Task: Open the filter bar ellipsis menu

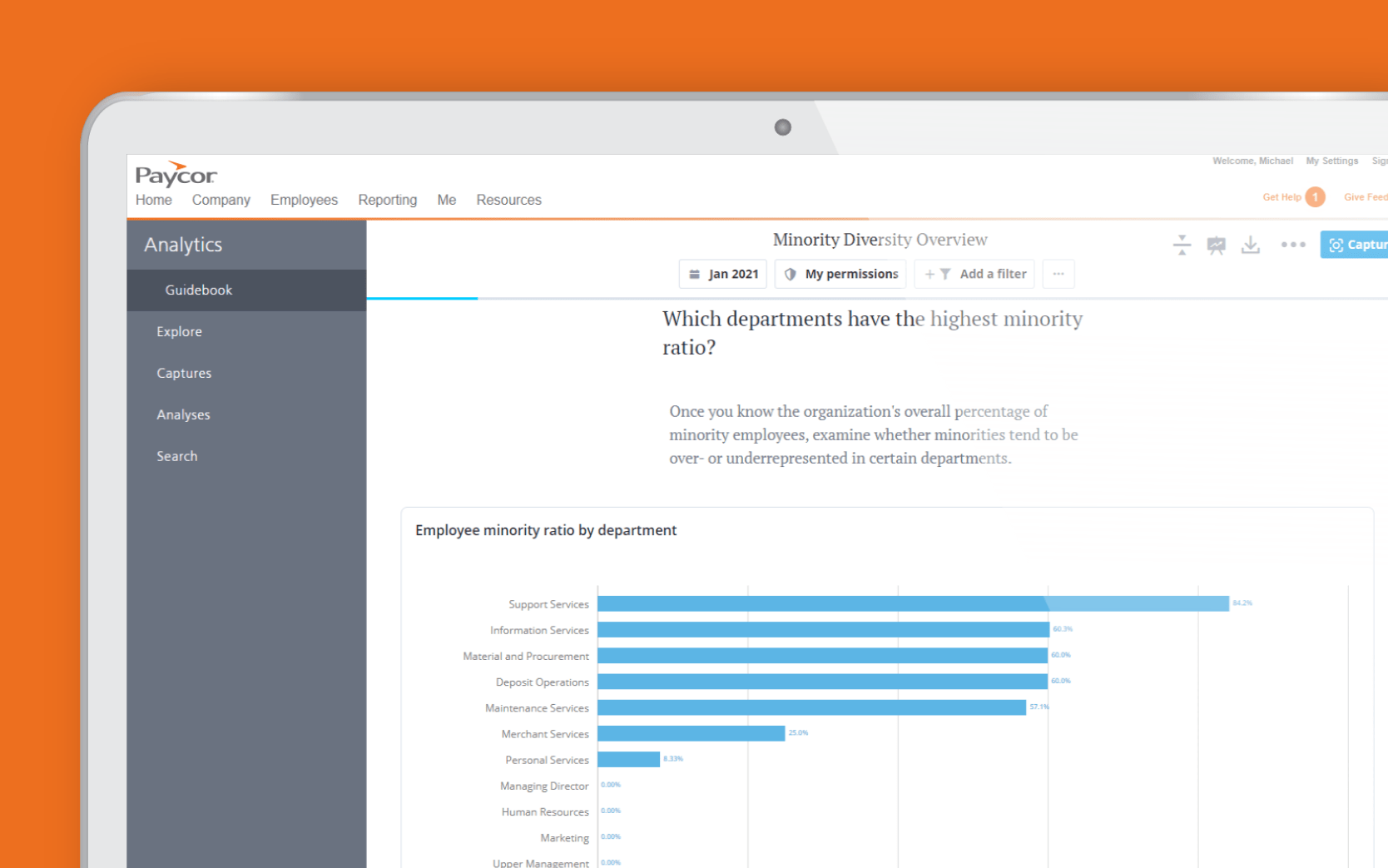Action: click(1058, 274)
